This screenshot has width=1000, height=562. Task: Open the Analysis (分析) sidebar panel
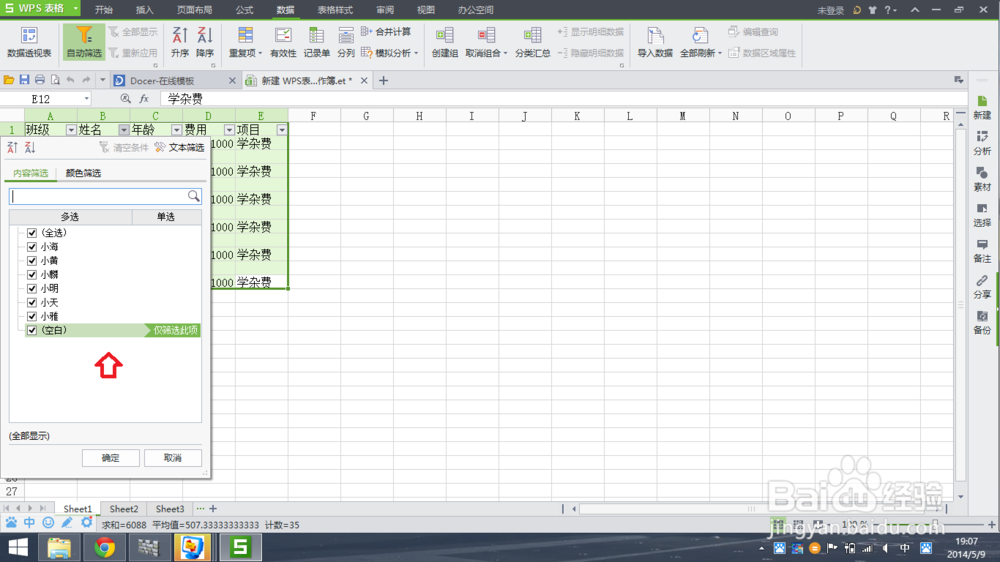point(982,143)
